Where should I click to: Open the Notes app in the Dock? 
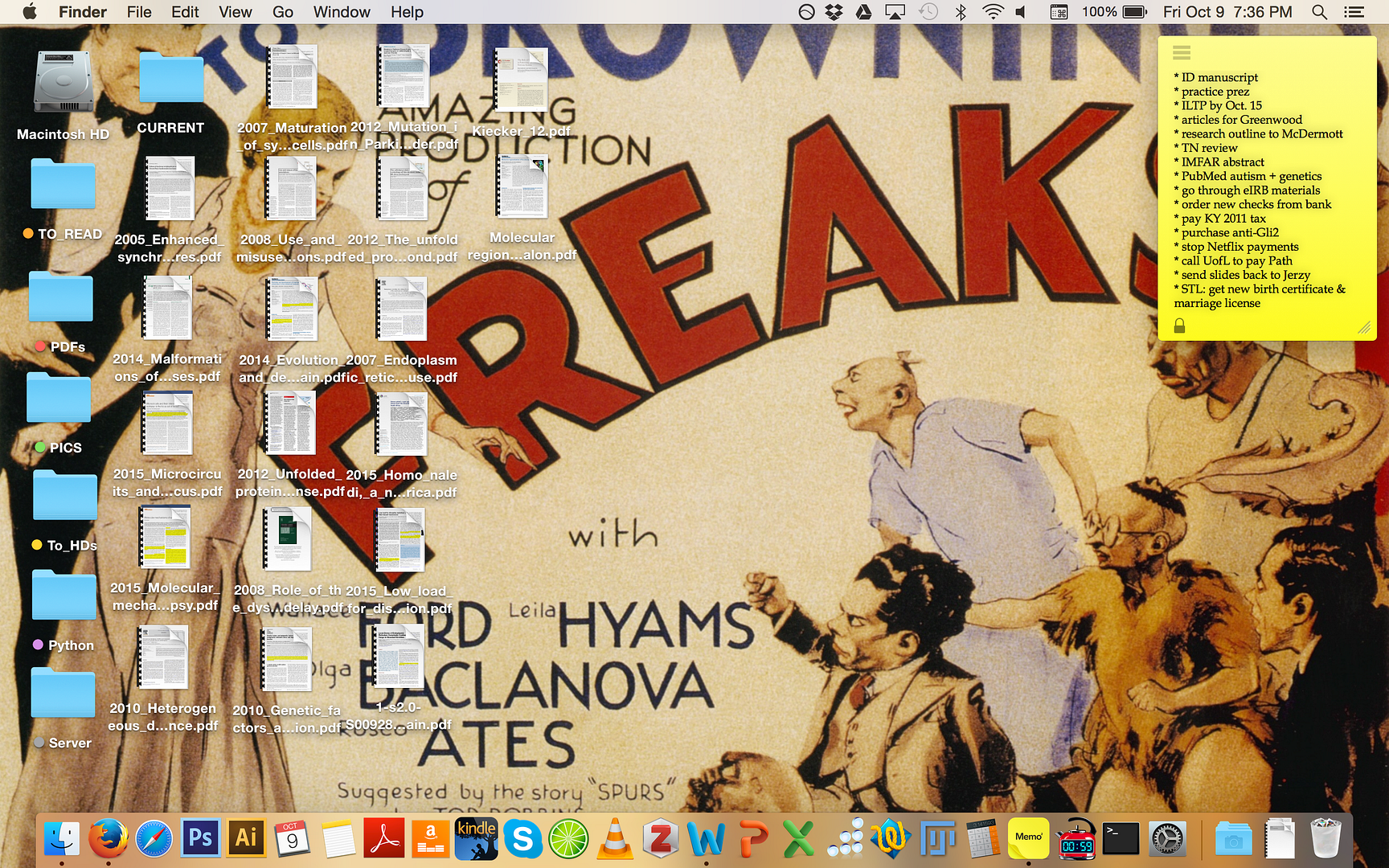click(338, 839)
